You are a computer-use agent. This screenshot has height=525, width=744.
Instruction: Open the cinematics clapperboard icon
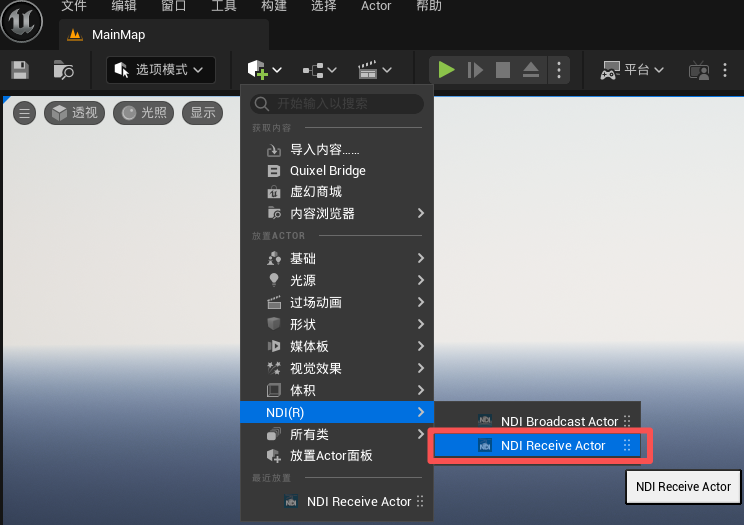tap(368, 70)
